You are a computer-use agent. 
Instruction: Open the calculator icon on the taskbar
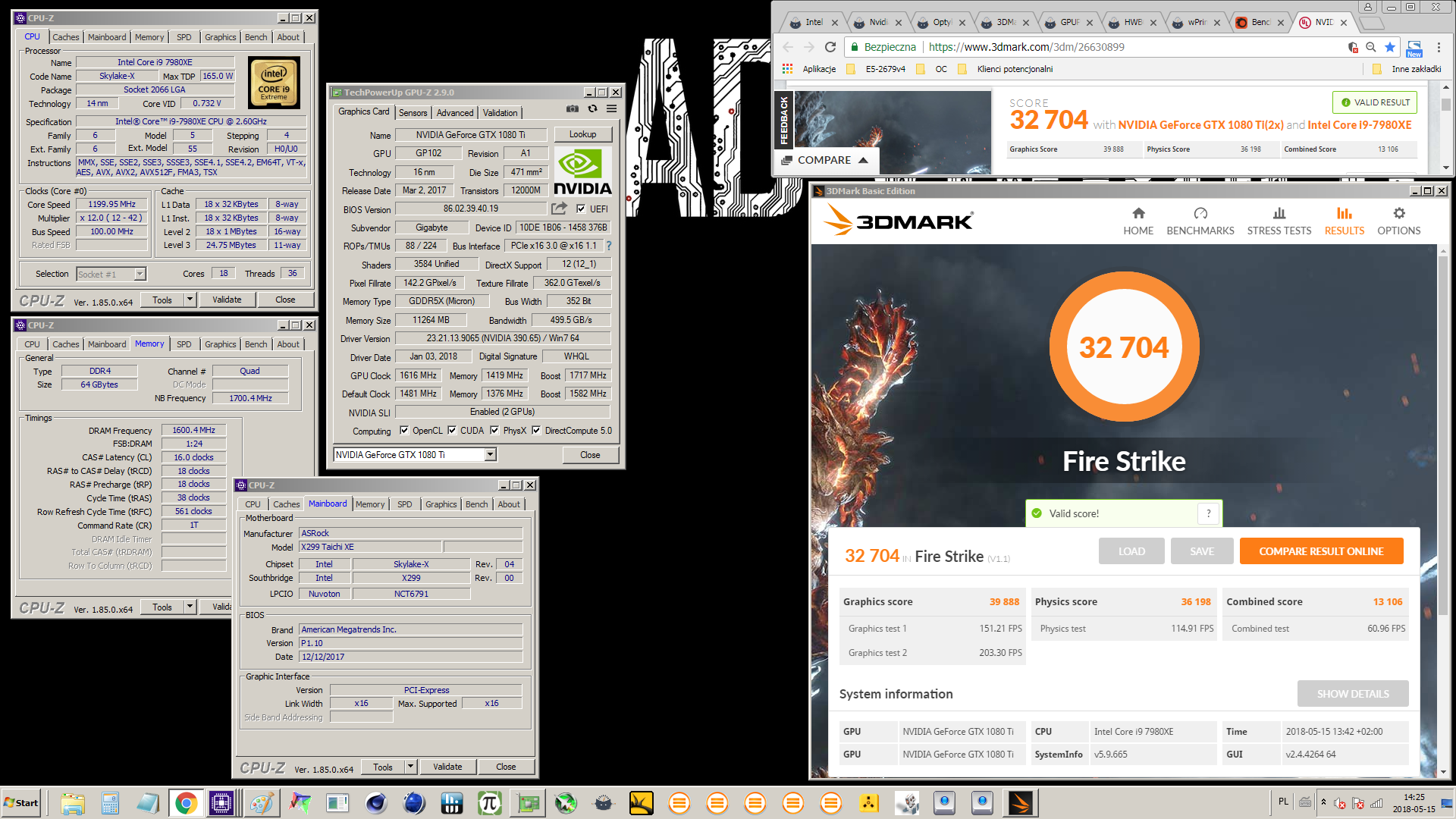tap(110, 803)
